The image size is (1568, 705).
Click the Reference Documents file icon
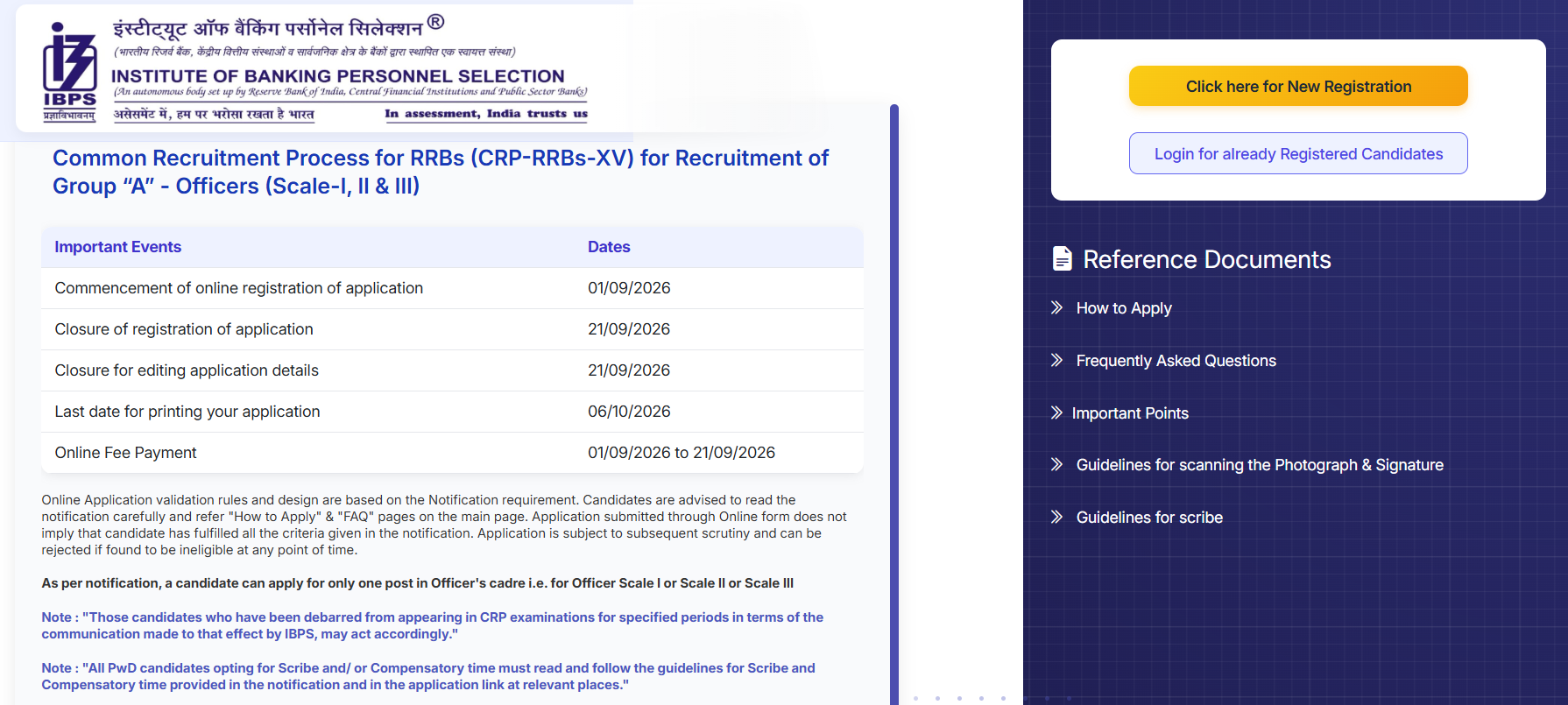click(1062, 258)
